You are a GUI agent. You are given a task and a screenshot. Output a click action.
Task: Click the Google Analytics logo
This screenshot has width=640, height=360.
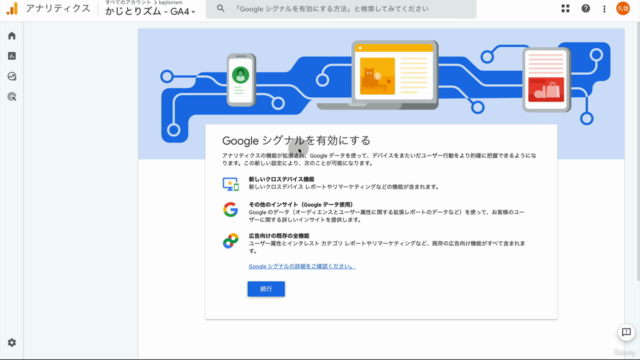click(12, 9)
